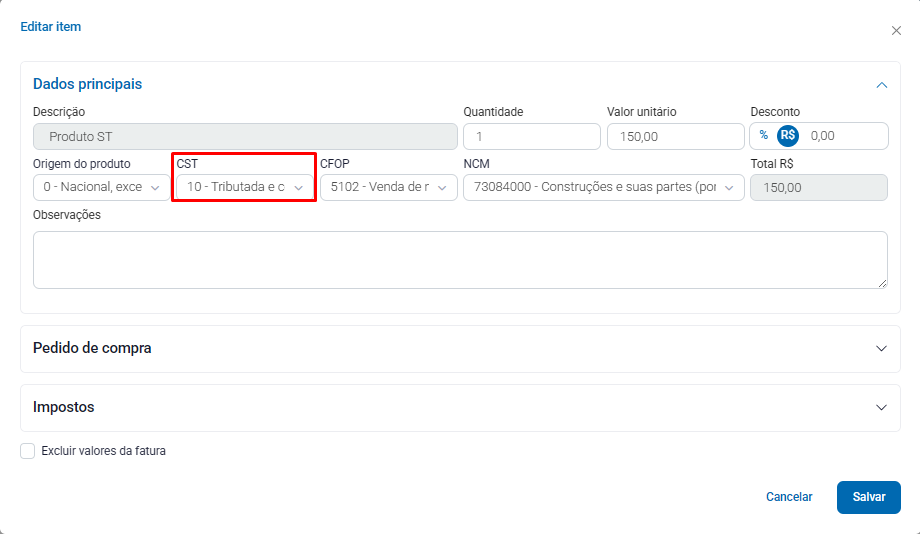Expand the Pedido de compra section

tap(881, 349)
